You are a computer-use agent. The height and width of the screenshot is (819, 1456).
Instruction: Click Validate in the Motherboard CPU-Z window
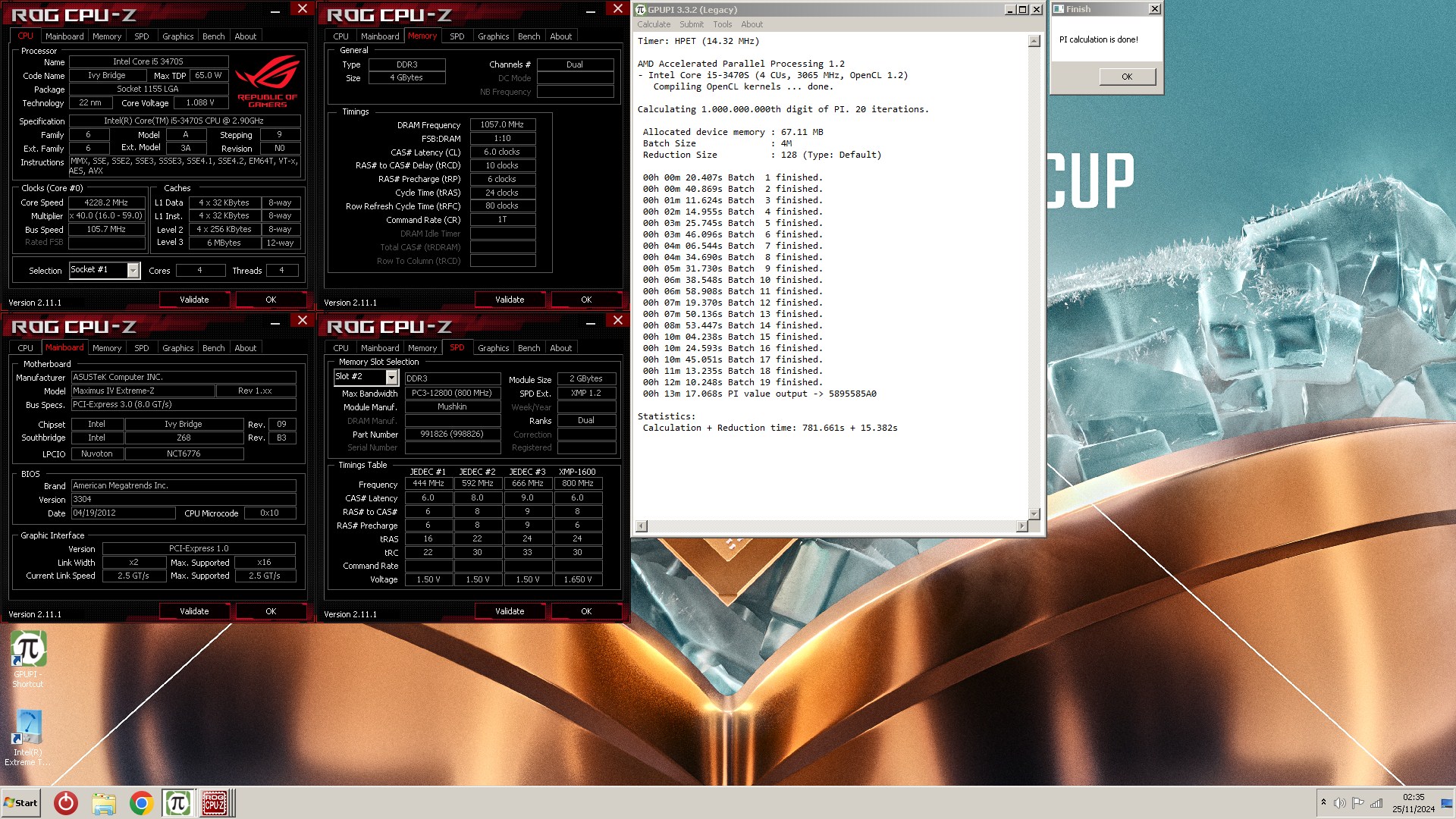coord(194,611)
